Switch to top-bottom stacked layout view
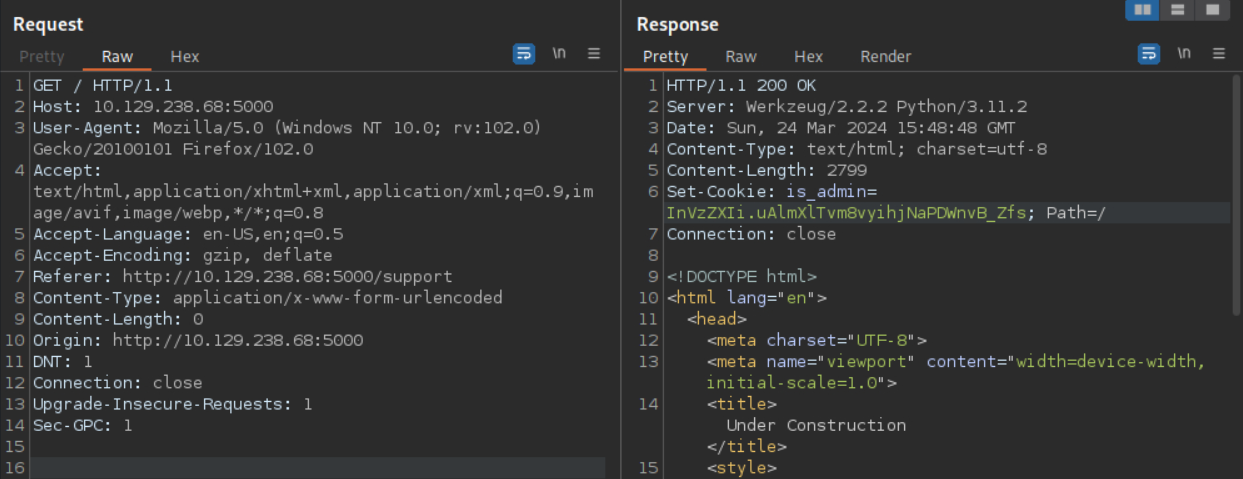The width and height of the screenshot is (1243, 479). 1177,10
